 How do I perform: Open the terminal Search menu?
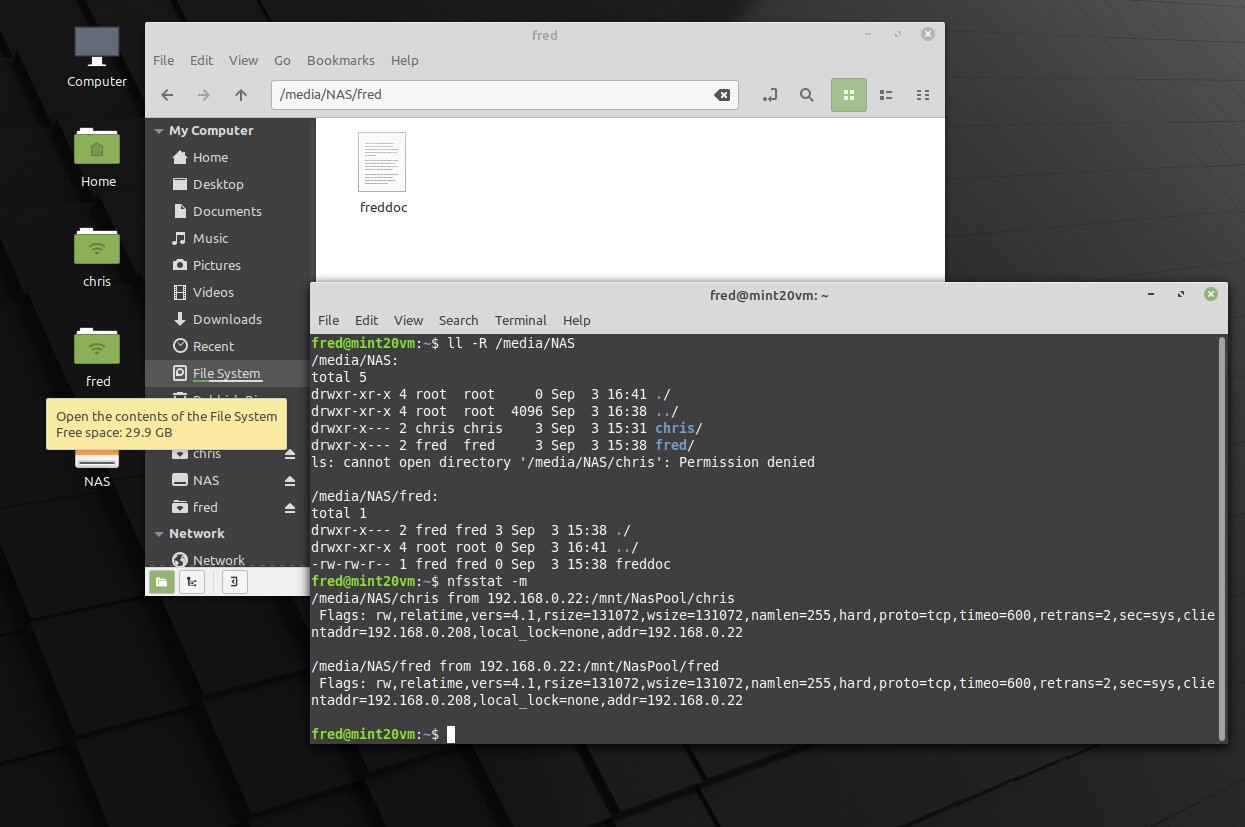(x=458, y=321)
